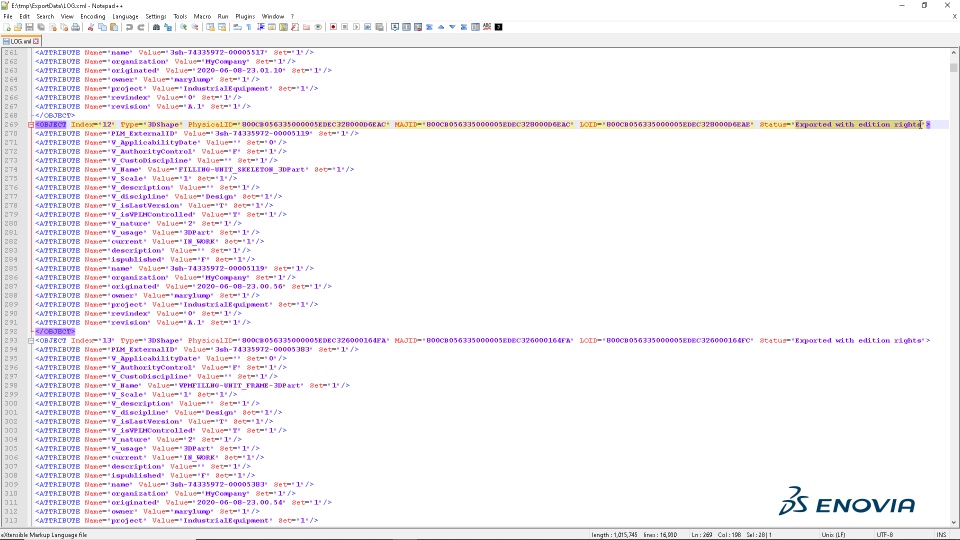960x540 pixels.
Task: Toggle word wrap toolbar icon
Action: (237, 27)
